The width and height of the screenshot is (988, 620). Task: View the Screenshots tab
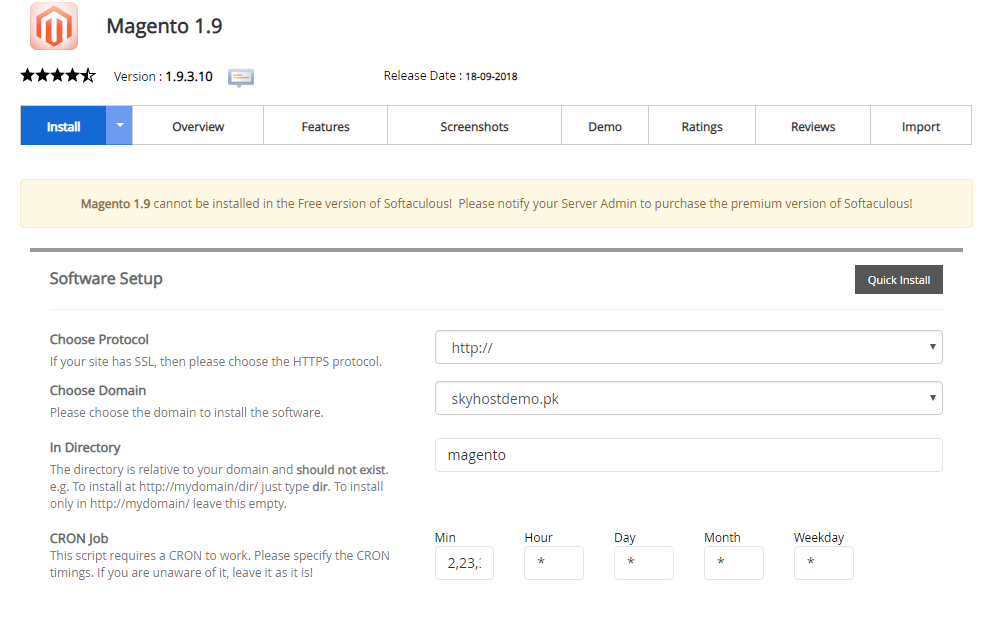(x=474, y=126)
